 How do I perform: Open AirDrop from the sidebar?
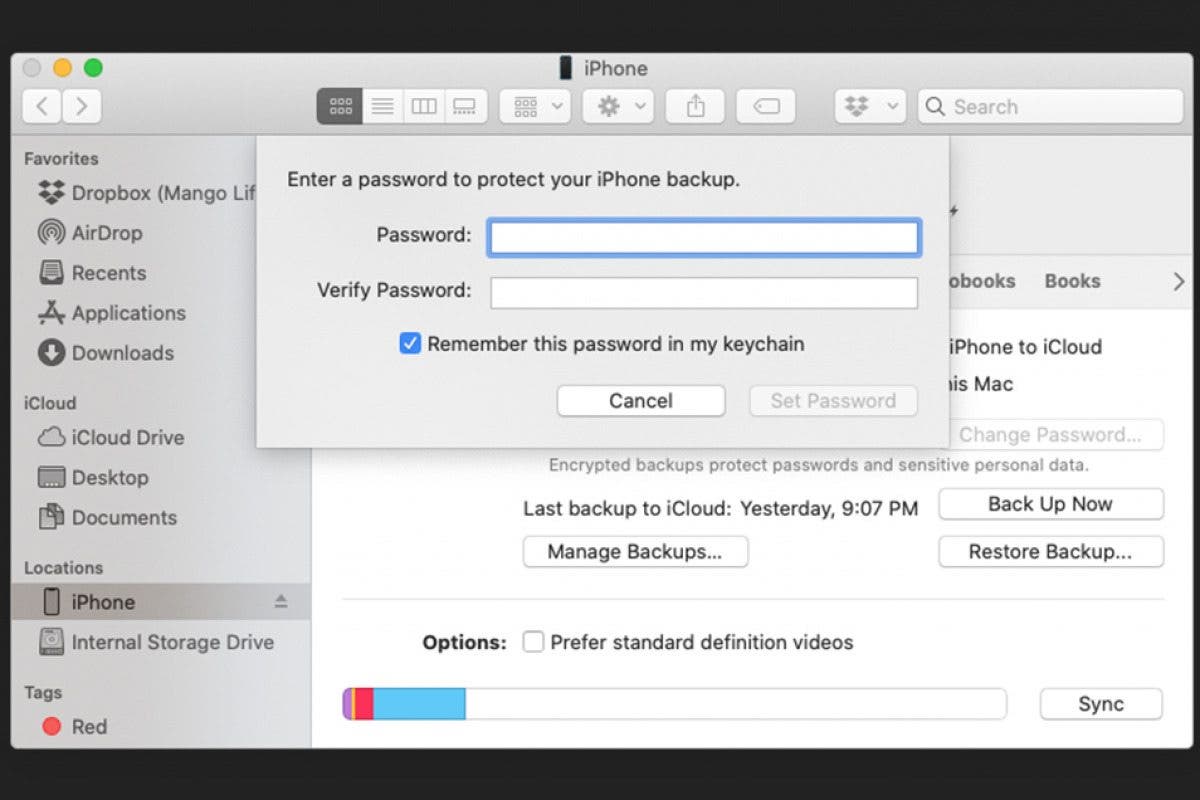click(x=103, y=233)
